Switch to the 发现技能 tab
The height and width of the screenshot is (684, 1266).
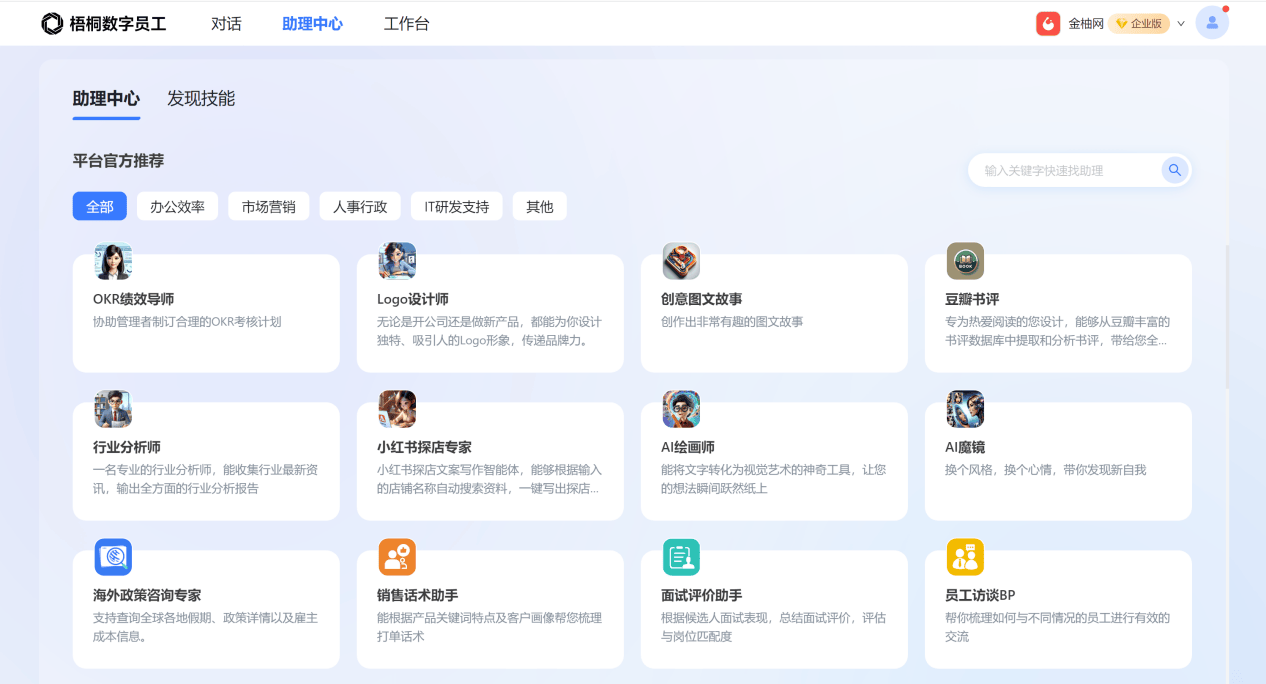pos(201,99)
